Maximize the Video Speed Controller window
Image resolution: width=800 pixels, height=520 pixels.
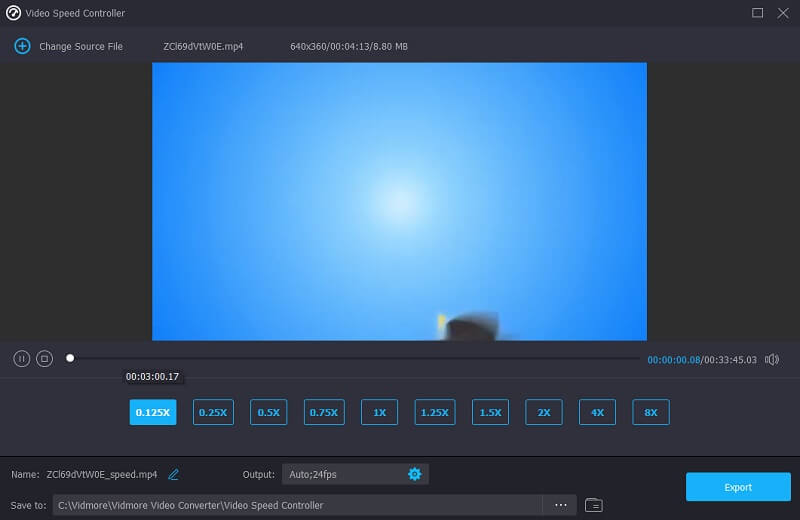click(757, 13)
